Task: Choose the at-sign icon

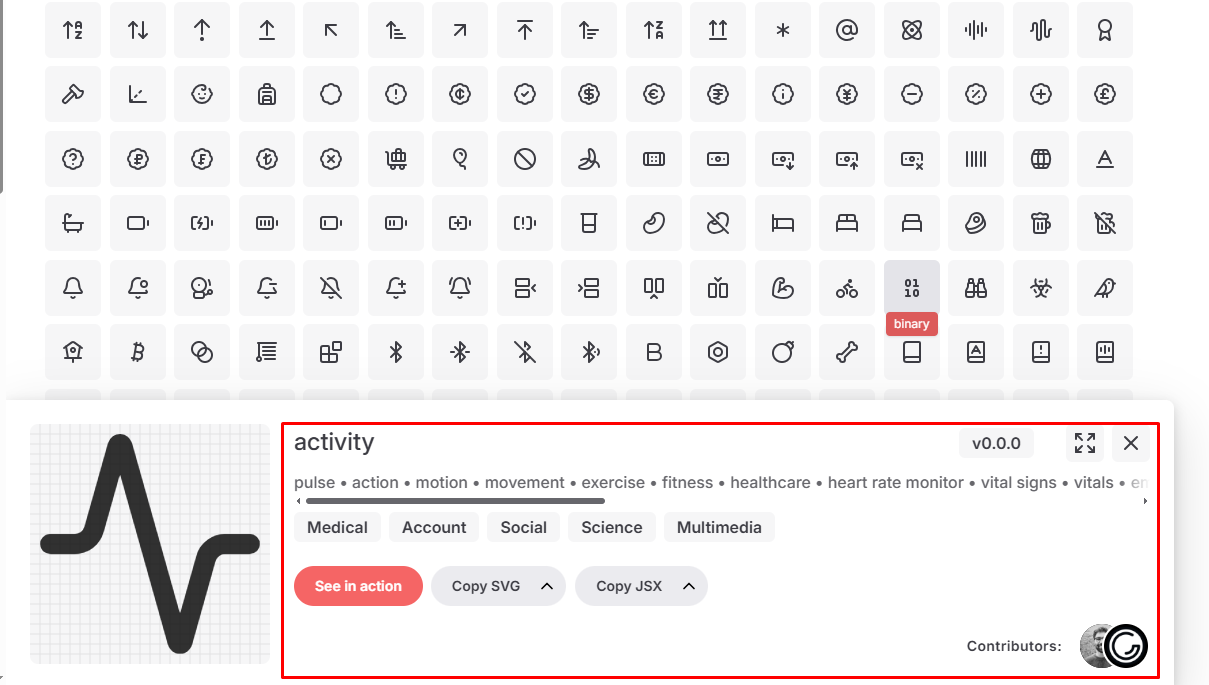Action: click(x=847, y=30)
